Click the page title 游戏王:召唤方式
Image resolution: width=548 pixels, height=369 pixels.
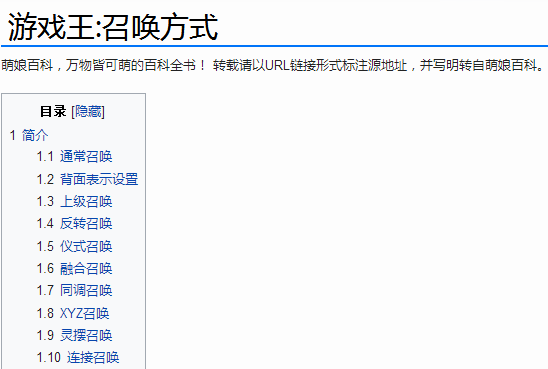point(113,27)
